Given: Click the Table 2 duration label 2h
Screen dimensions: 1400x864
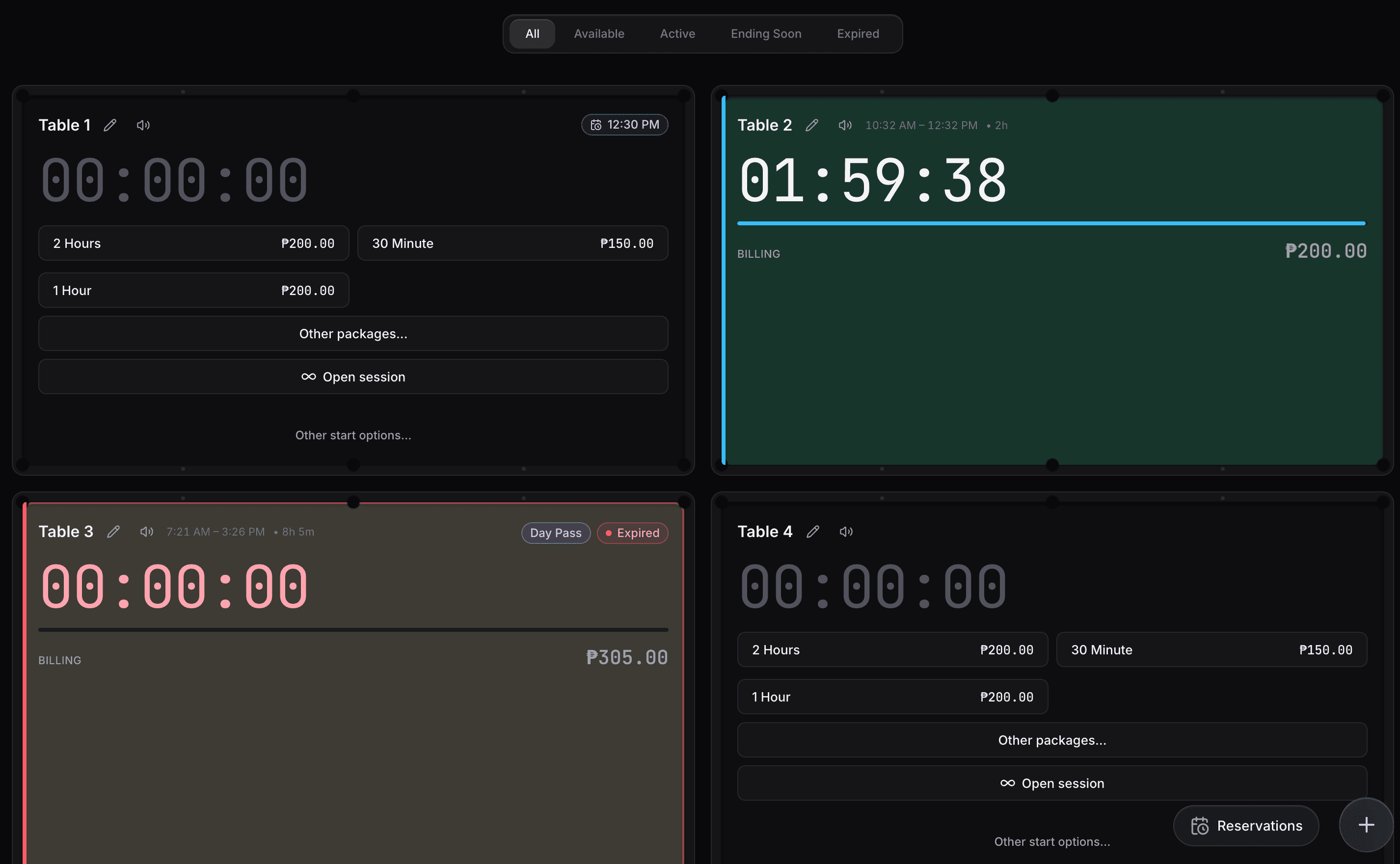Looking at the screenshot, I should point(1001,125).
